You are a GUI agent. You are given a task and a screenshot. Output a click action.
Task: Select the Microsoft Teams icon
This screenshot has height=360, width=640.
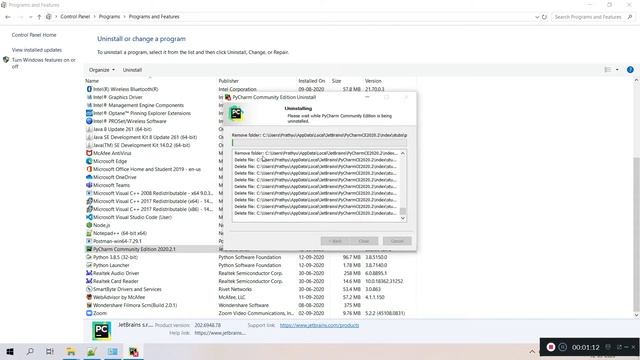tap(89, 185)
